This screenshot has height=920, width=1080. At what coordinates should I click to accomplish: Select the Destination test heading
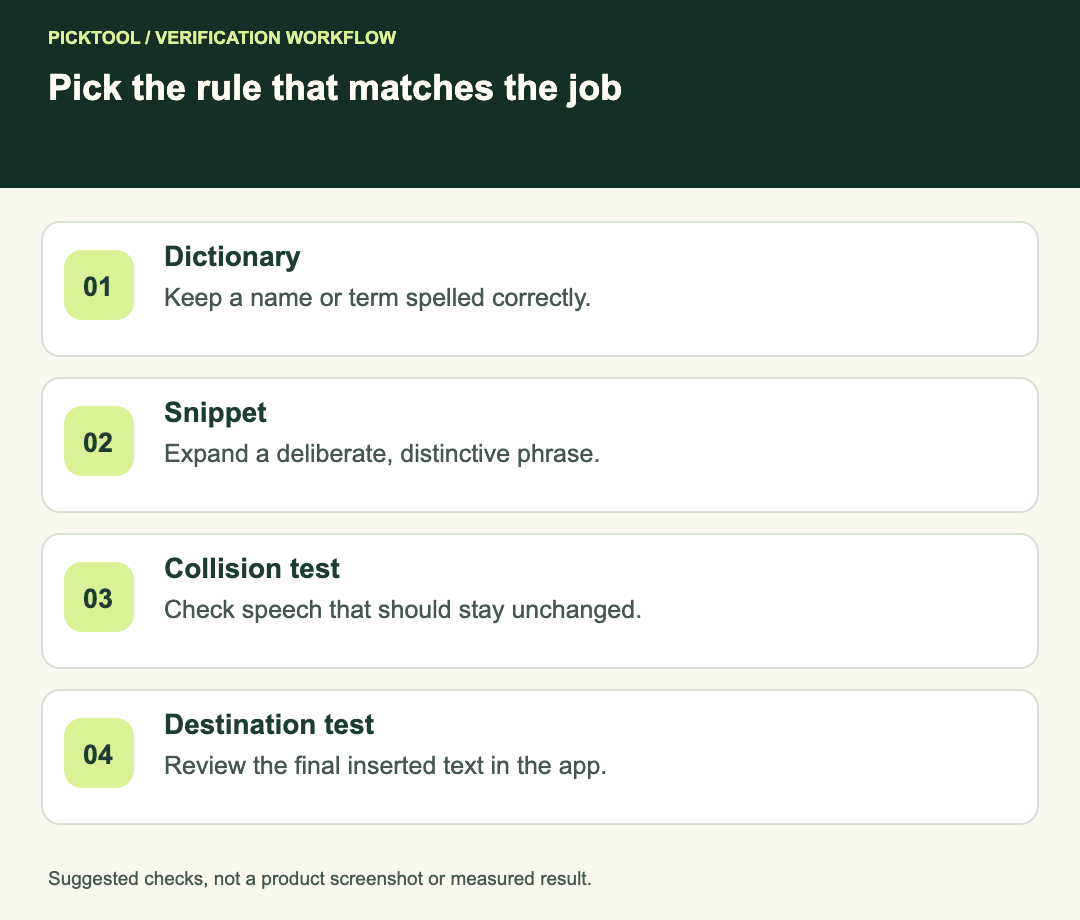pyautogui.click(x=269, y=724)
